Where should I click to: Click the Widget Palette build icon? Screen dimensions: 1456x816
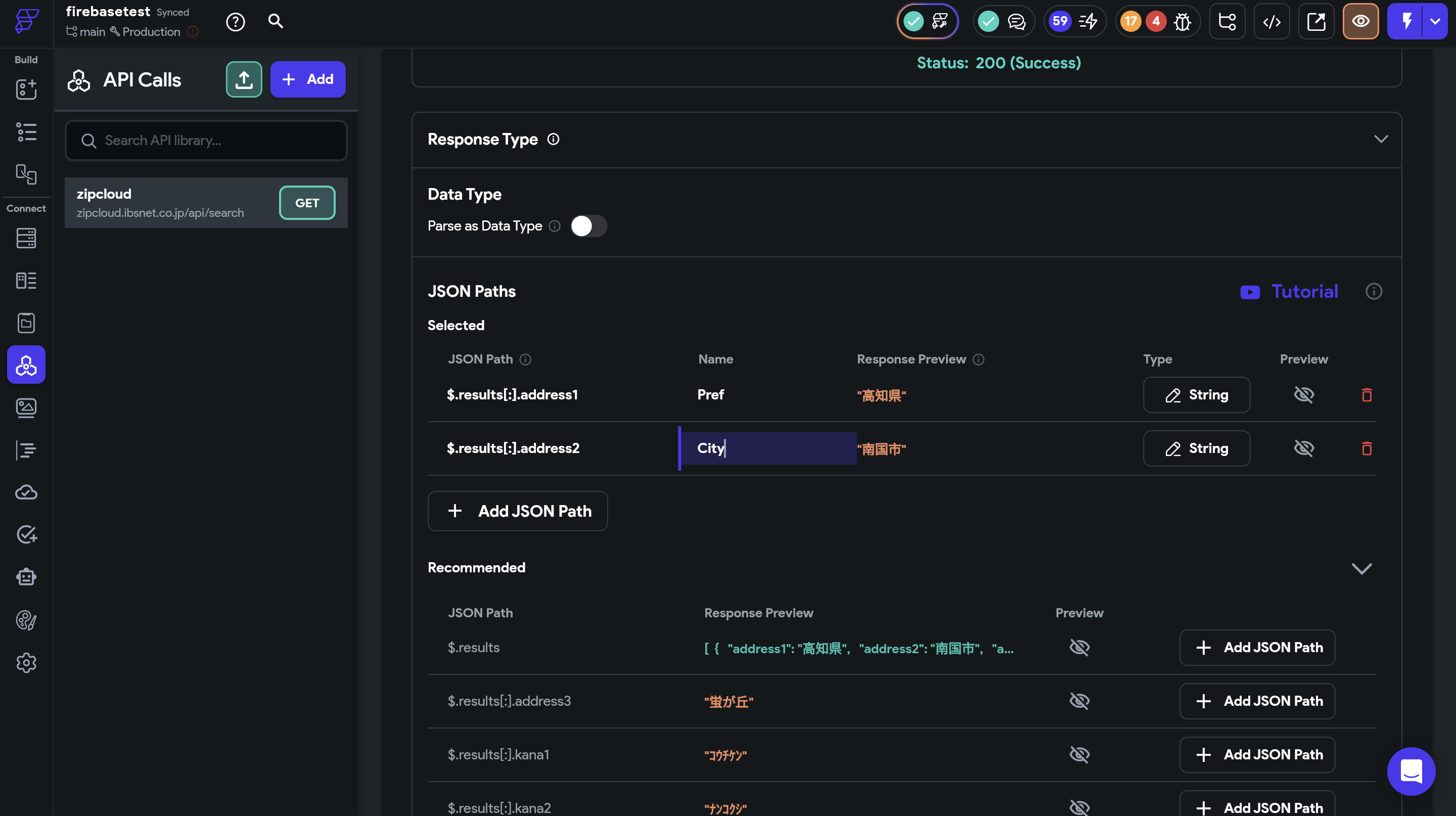coord(26,88)
